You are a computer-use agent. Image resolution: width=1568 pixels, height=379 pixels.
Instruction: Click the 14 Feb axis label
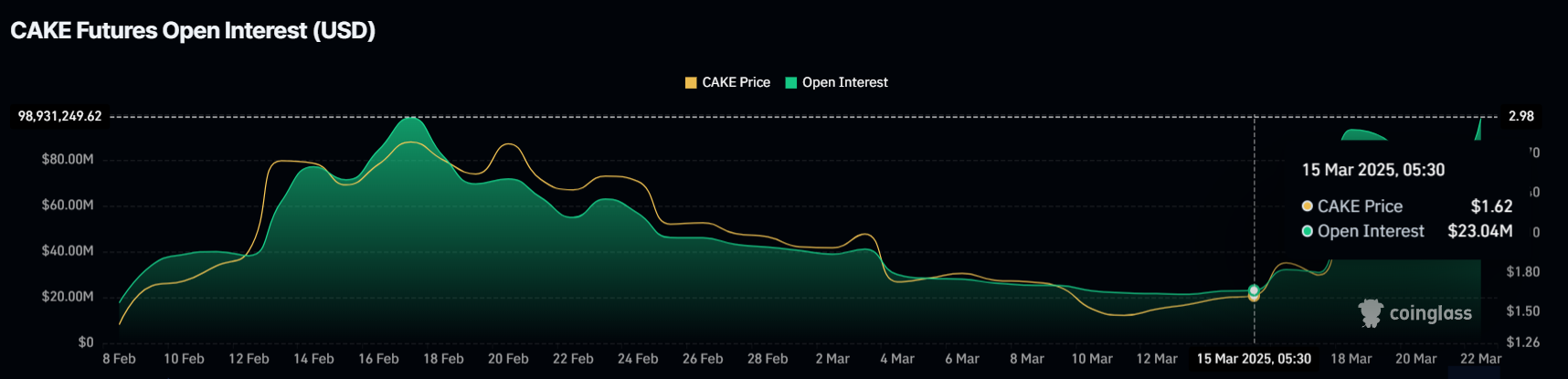click(x=313, y=359)
